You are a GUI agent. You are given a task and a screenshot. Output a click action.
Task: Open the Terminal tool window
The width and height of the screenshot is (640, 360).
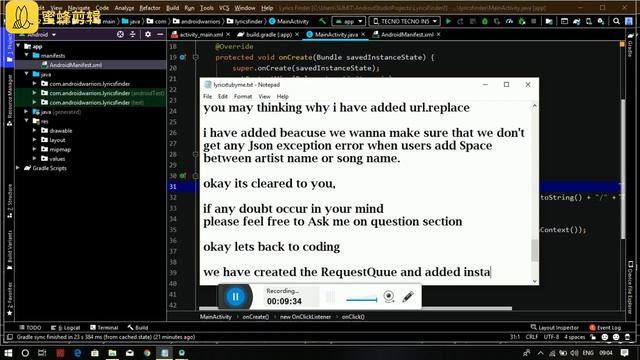tap(104, 327)
